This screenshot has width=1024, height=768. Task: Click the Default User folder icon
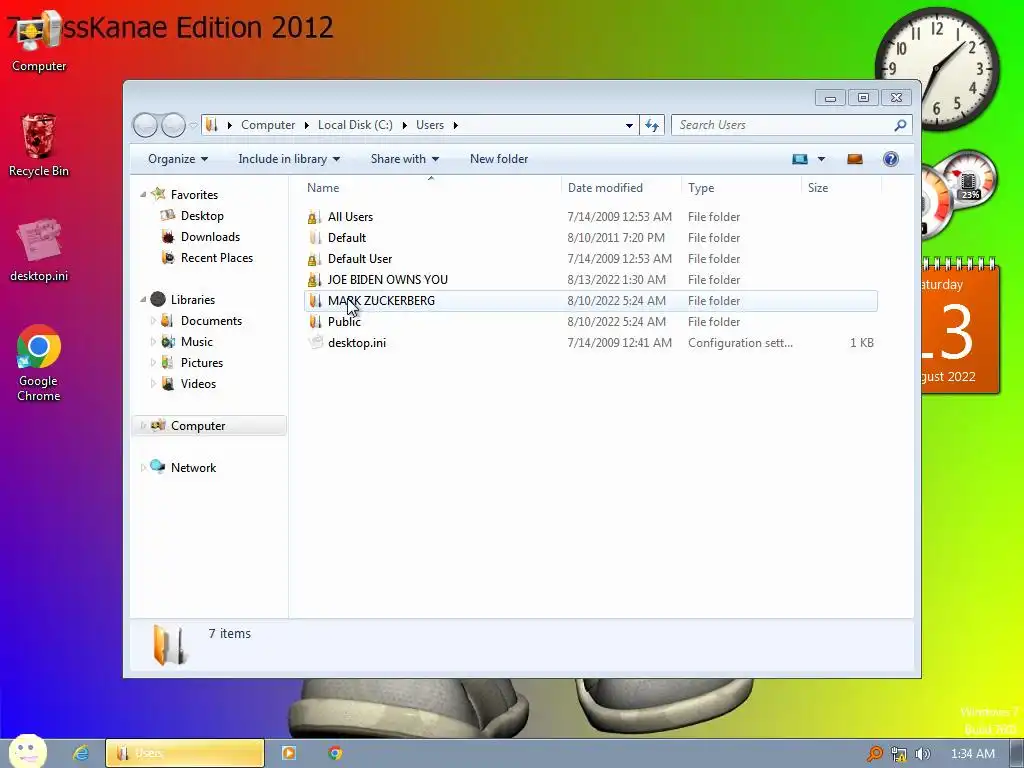315,259
